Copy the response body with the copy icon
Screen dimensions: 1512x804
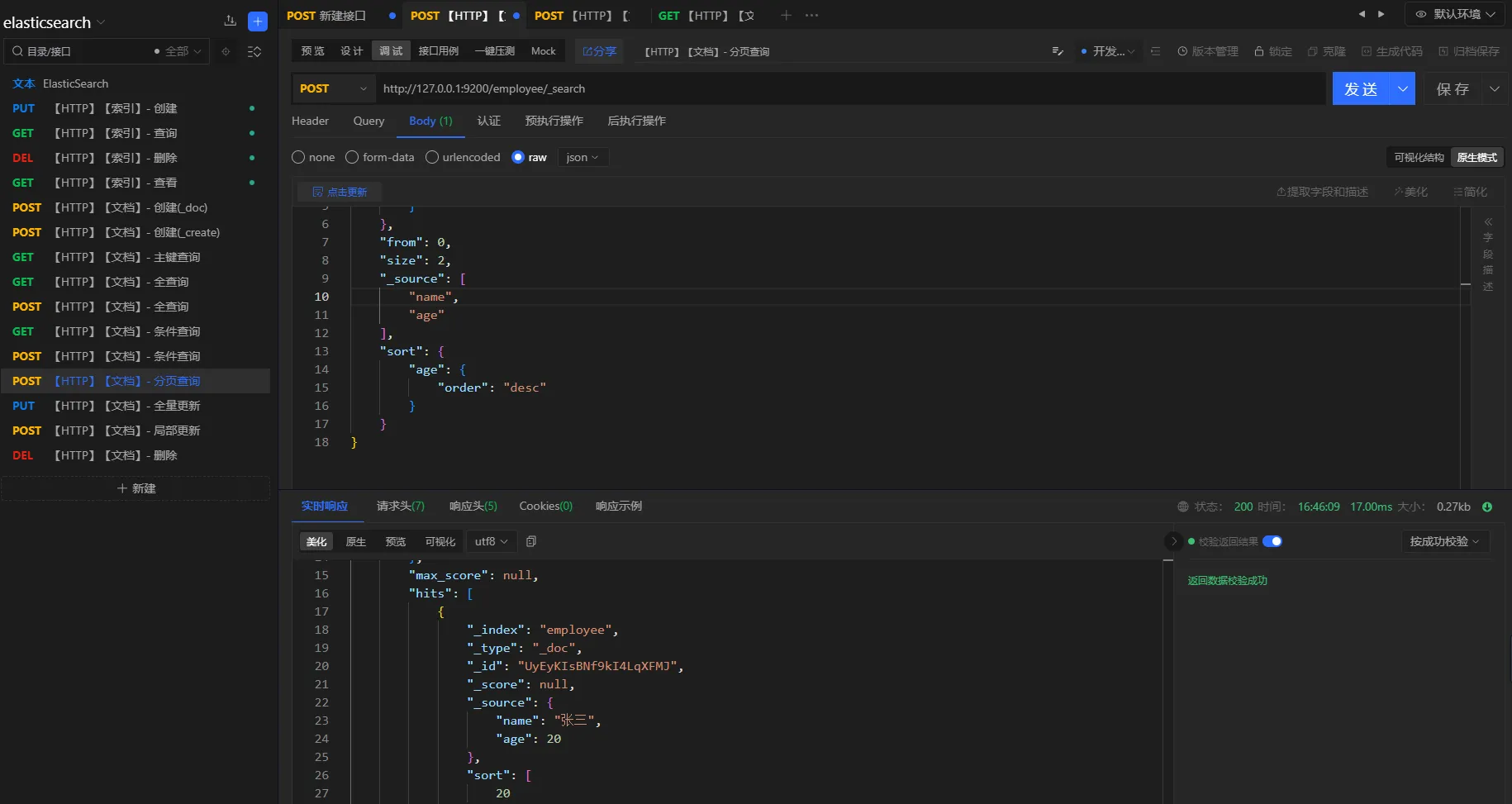point(531,541)
